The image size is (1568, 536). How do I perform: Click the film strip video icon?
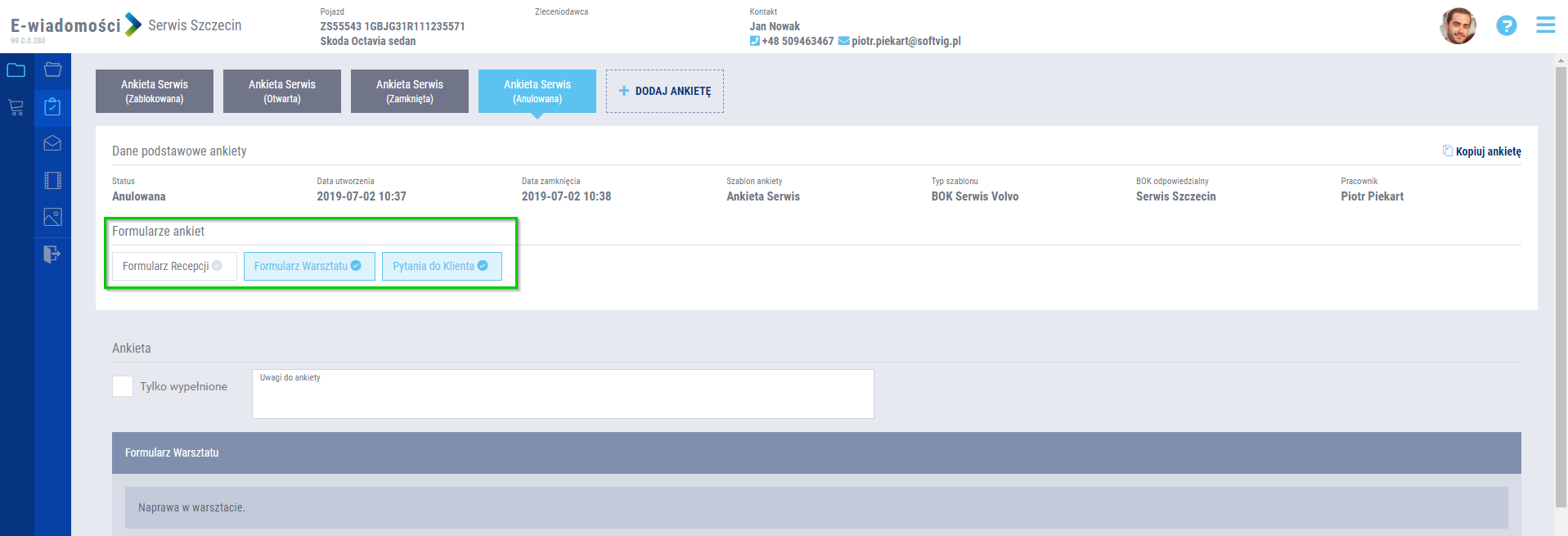click(52, 181)
